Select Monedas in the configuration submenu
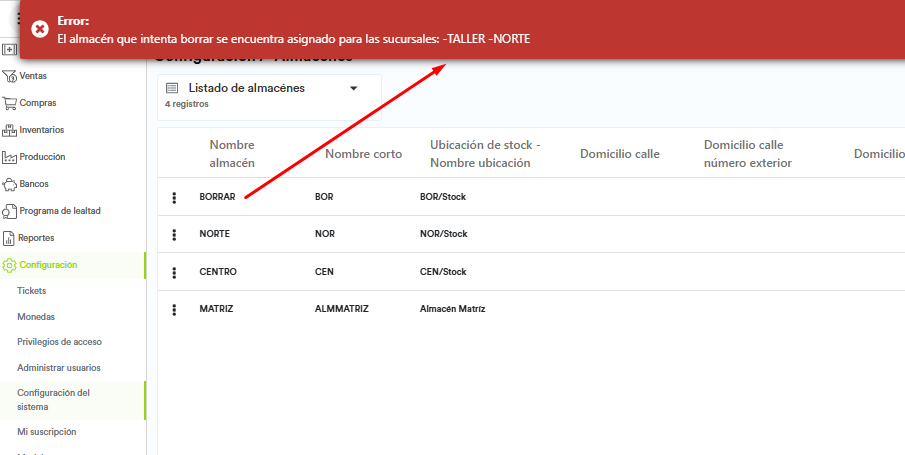Image resolution: width=905 pixels, height=455 pixels. coord(35,316)
